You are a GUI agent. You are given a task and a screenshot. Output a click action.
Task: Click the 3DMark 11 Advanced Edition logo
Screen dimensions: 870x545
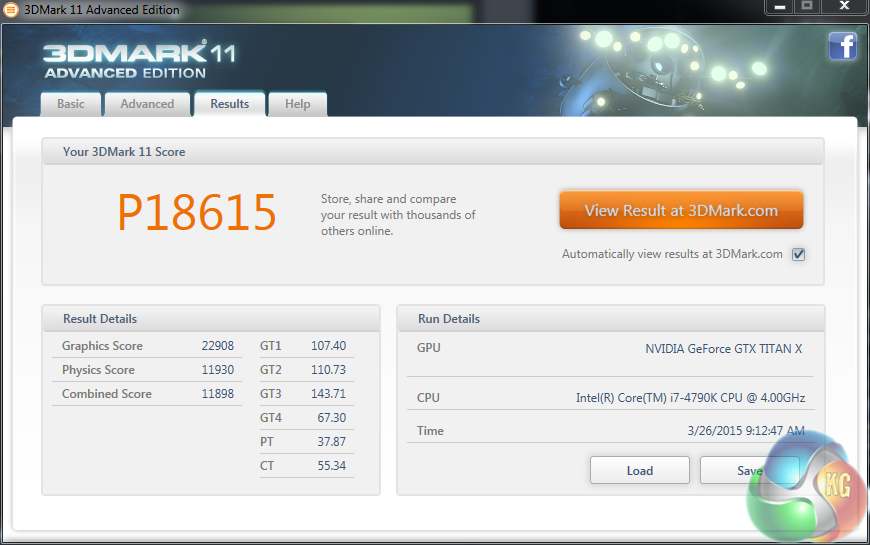[x=139, y=59]
